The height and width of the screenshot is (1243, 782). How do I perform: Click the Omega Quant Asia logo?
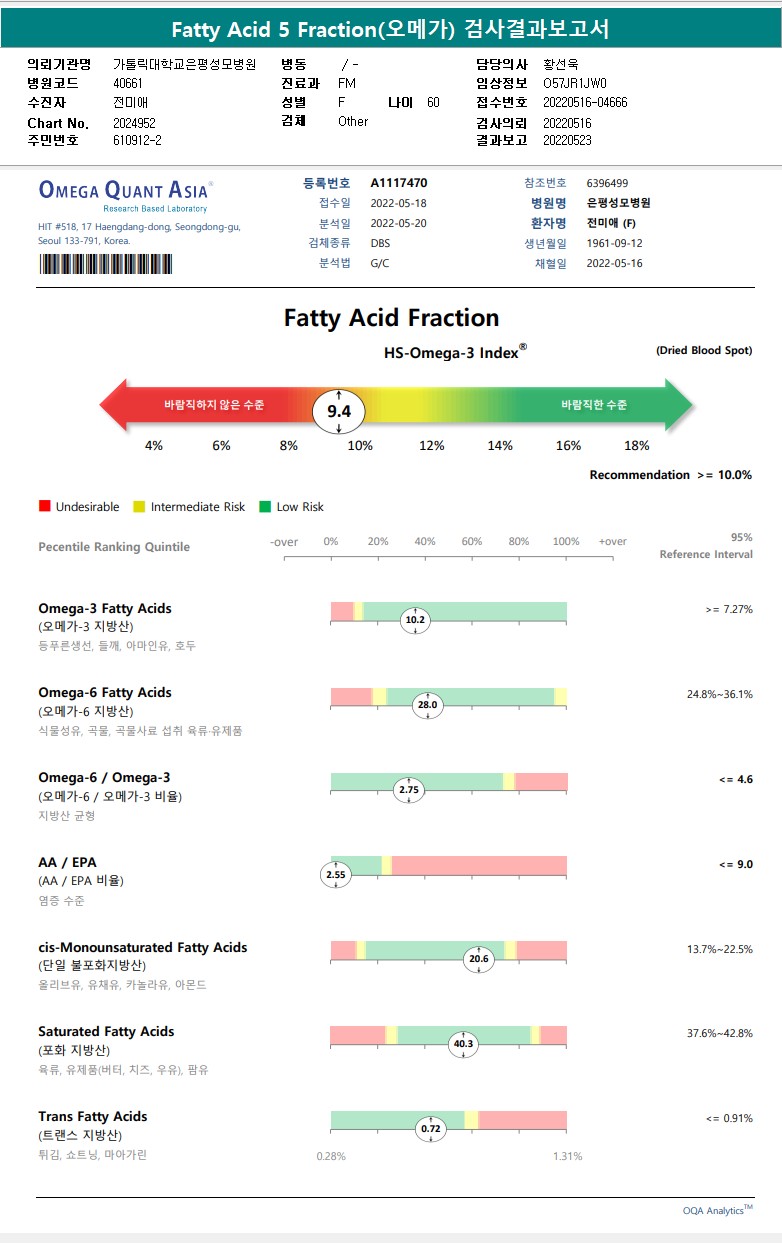click(124, 191)
